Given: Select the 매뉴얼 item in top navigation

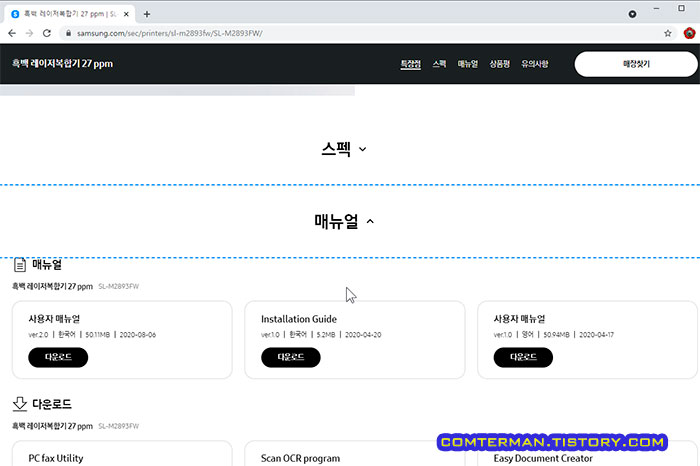Looking at the screenshot, I should pyautogui.click(x=467, y=64).
